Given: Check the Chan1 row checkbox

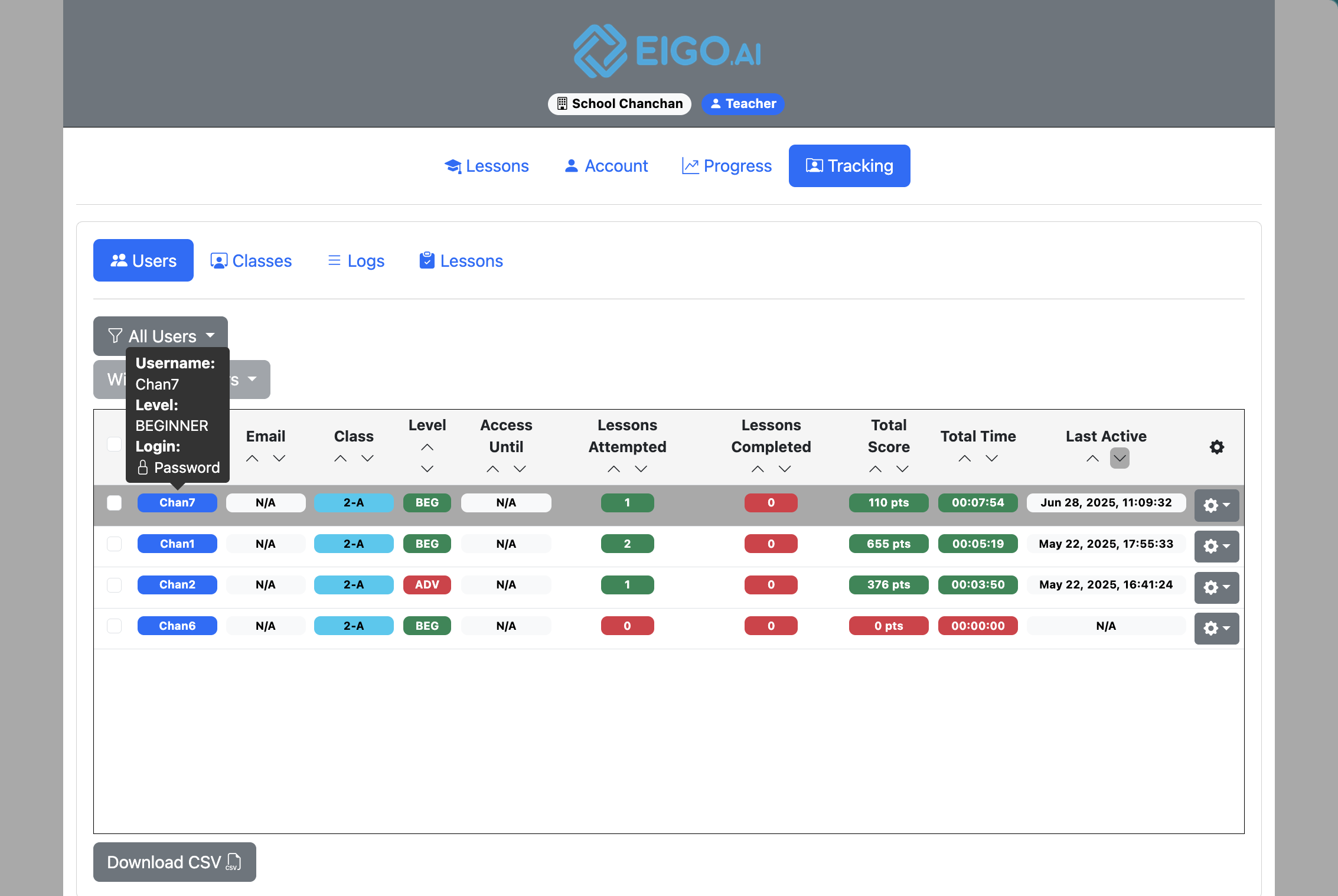Looking at the screenshot, I should click(x=114, y=544).
